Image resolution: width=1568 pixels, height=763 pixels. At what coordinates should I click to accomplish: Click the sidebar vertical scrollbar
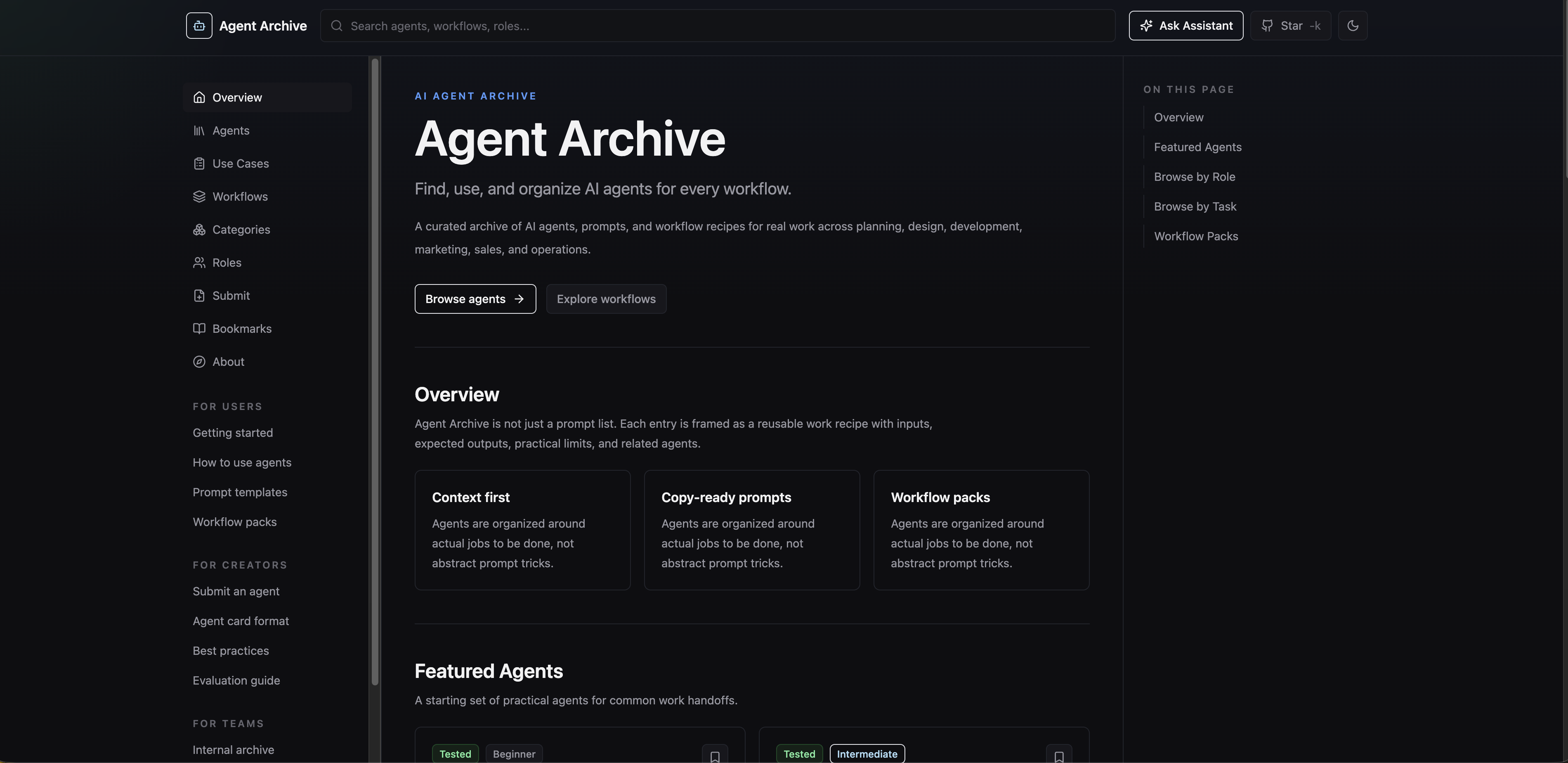375,372
